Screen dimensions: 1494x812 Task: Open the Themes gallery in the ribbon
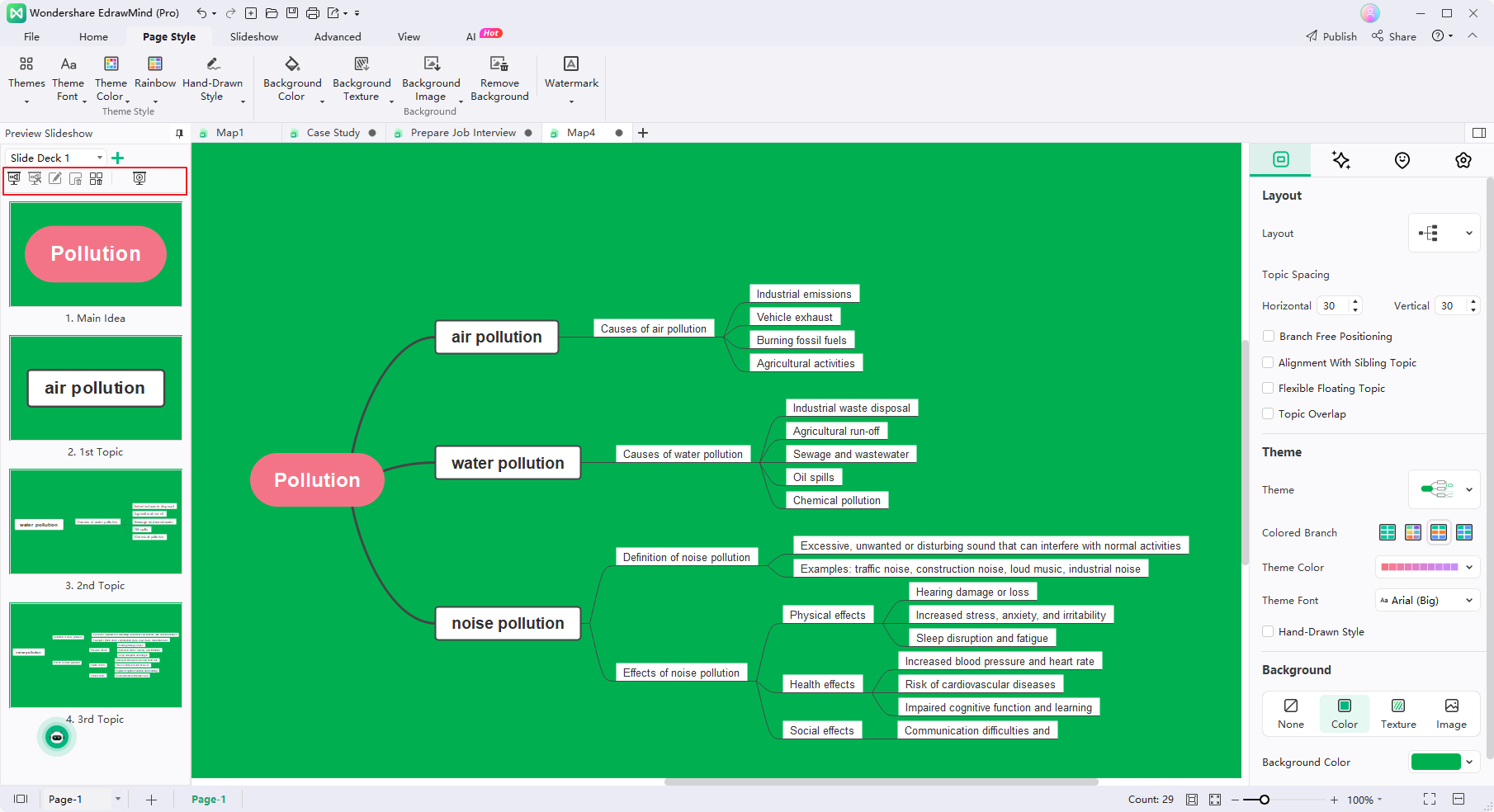[x=26, y=80]
